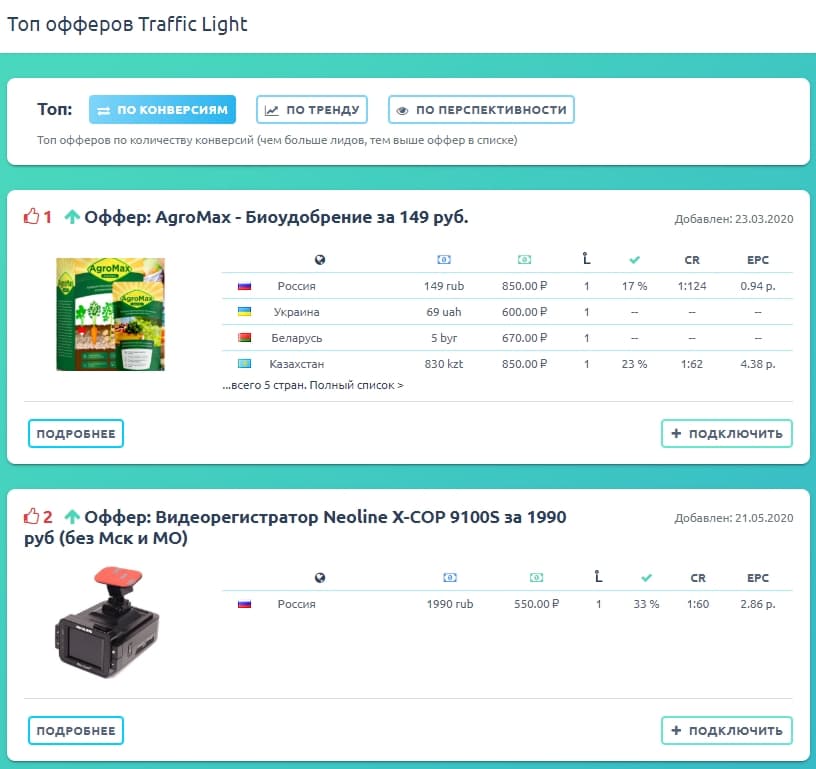Click 'Подключить' button for Neoline offer
This screenshot has height=769, width=816.
(727, 730)
